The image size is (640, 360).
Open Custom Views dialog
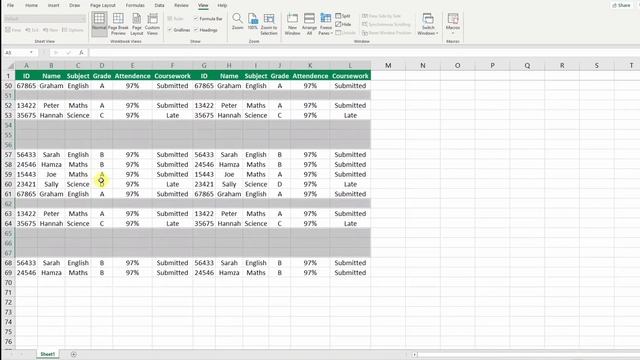(152, 24)
